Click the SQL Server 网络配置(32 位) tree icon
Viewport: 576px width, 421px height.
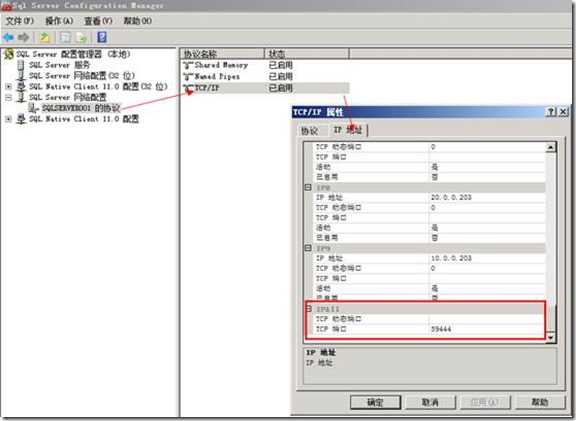21,76
